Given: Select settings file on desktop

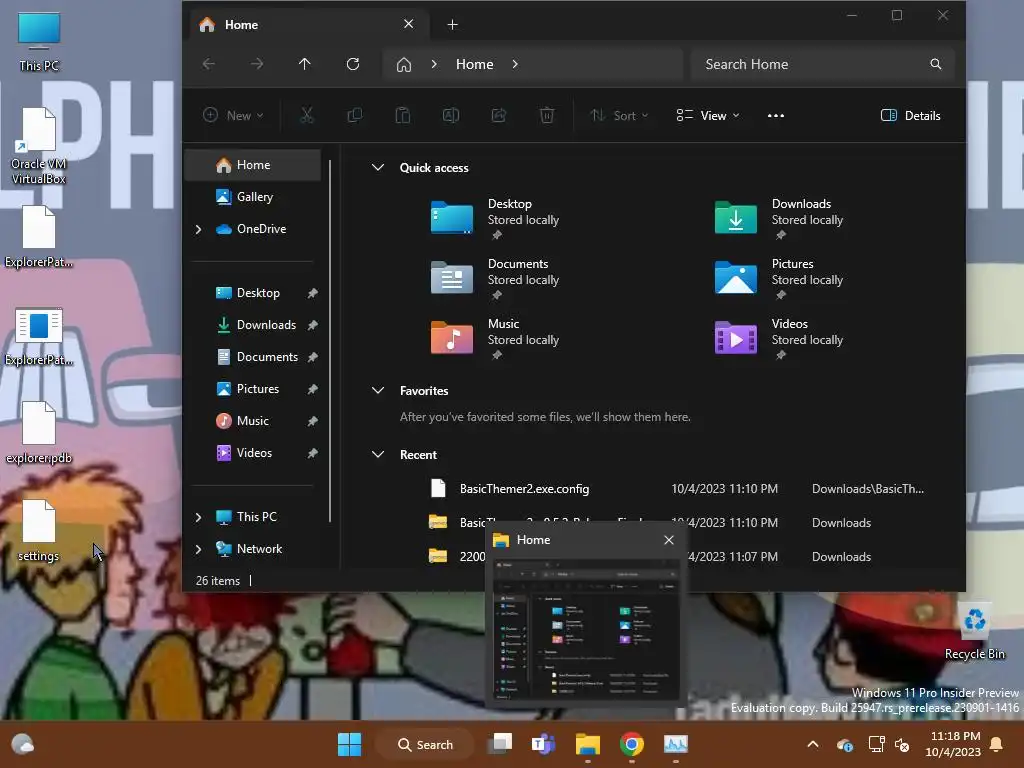Looking at the screenshot, I should point(39,531).
